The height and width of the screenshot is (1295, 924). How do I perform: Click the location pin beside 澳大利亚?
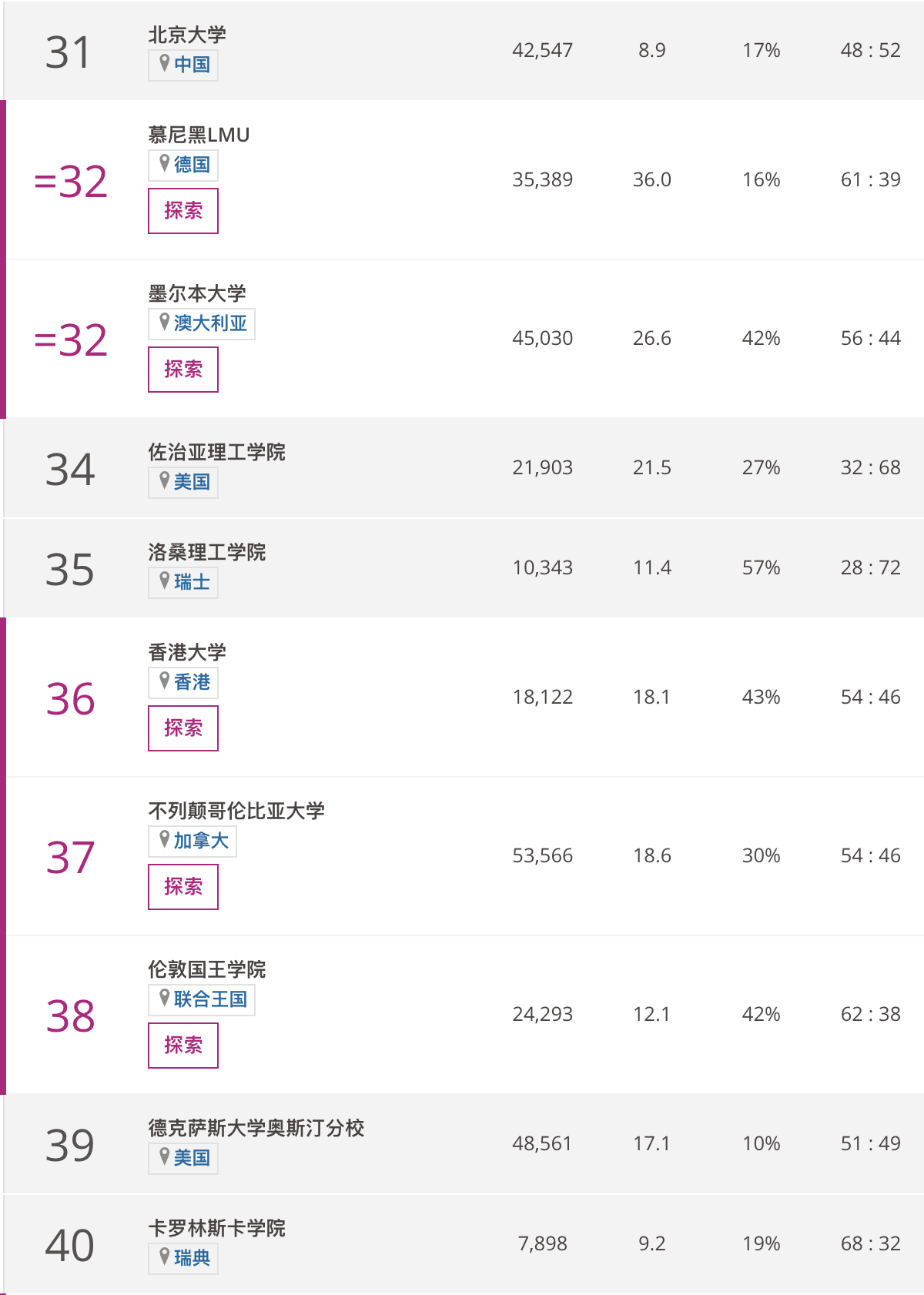[x=164, y=322]
